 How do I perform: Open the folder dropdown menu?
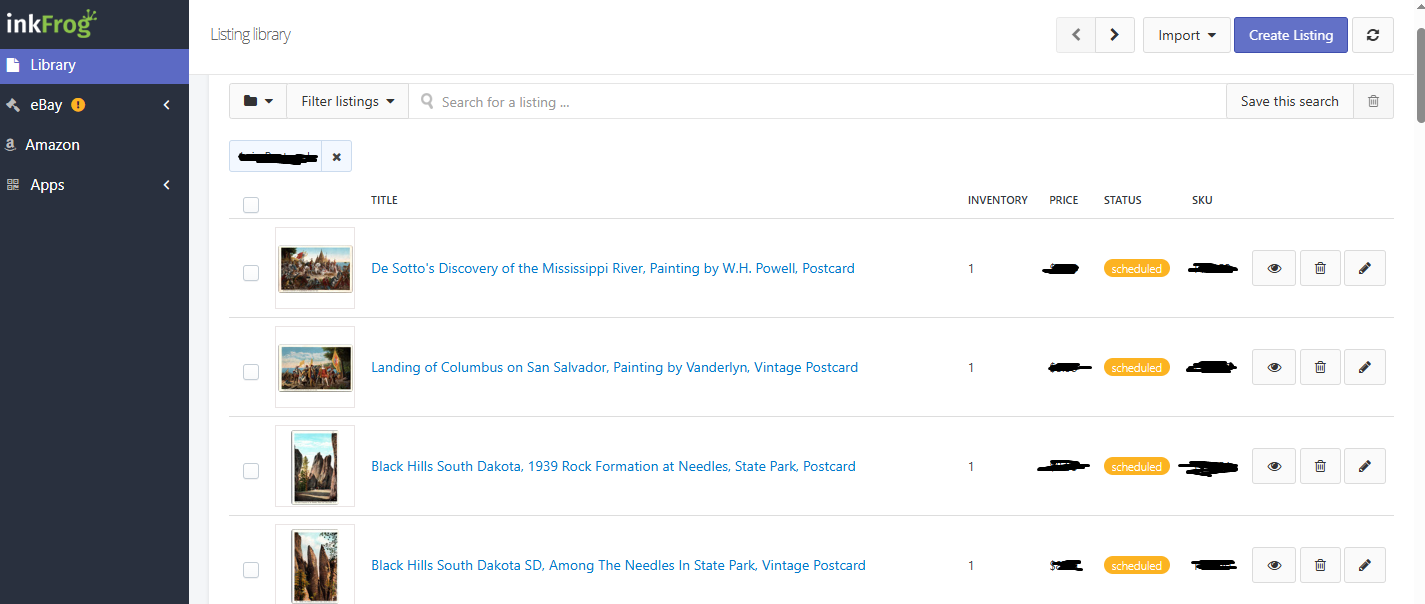tap(258, 101)
